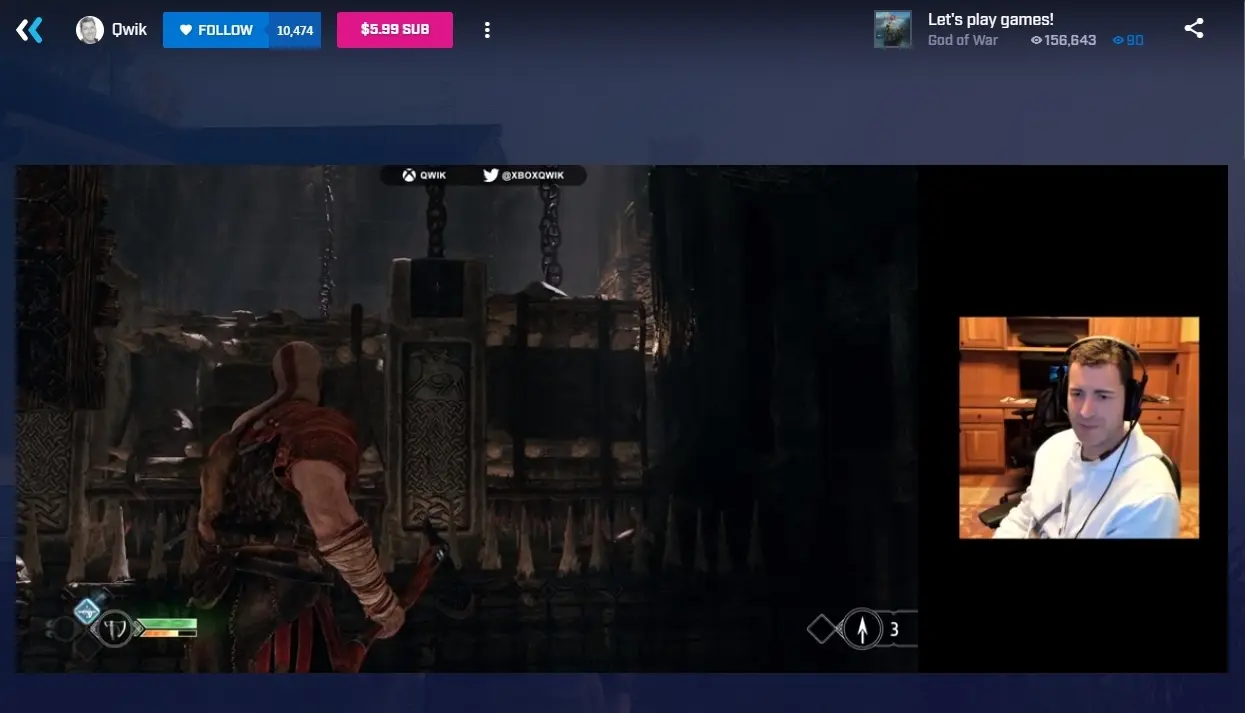The height and width of the screenshot is (713, 1245).
Task: Open the God of War game thumbnail
Action: 893,30
